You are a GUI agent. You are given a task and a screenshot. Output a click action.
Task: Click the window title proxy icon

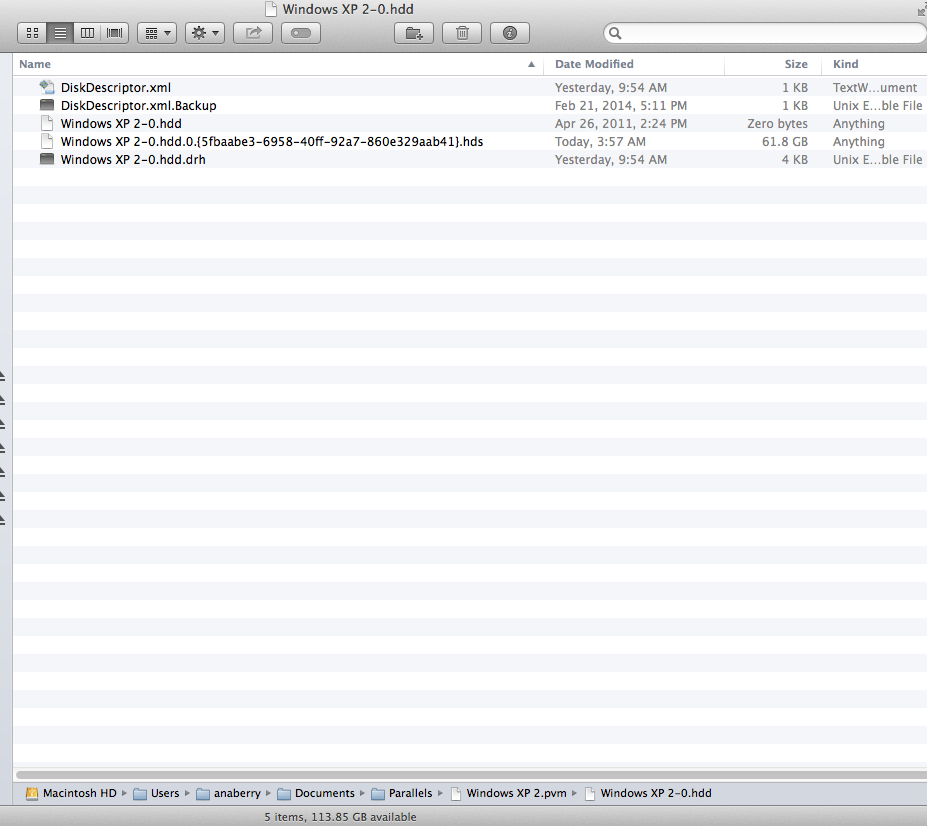[271, 9]
